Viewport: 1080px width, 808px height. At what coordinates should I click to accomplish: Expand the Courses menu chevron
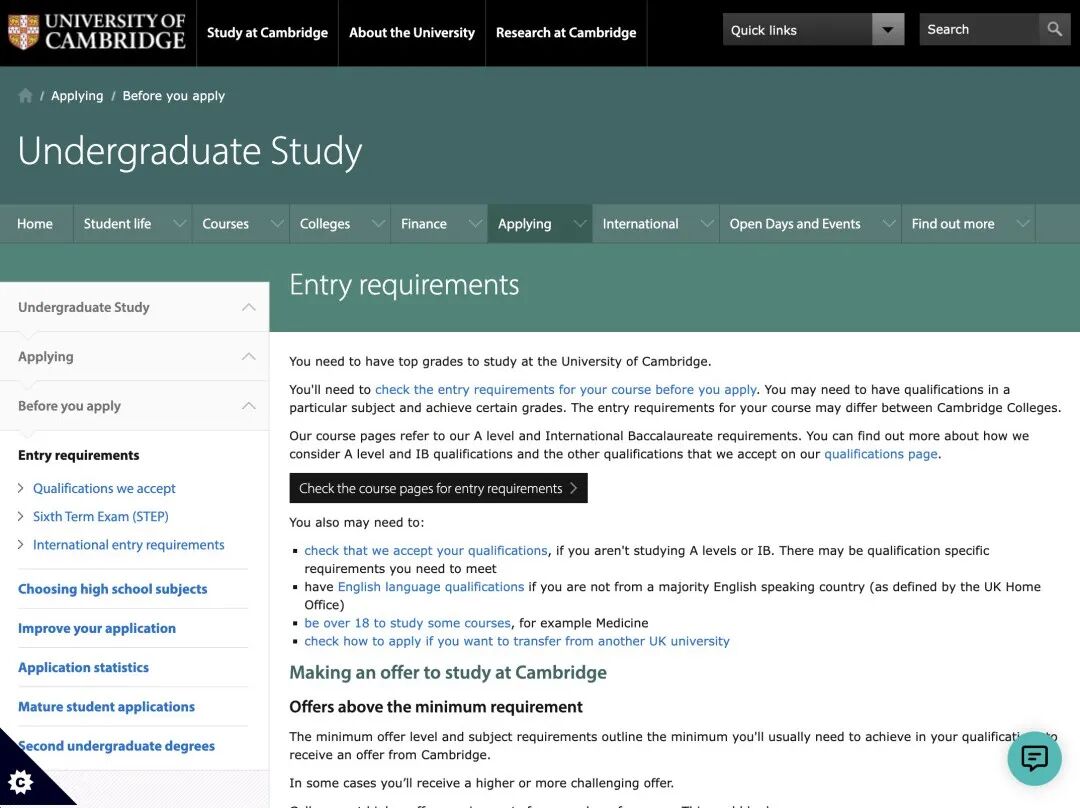277,223
